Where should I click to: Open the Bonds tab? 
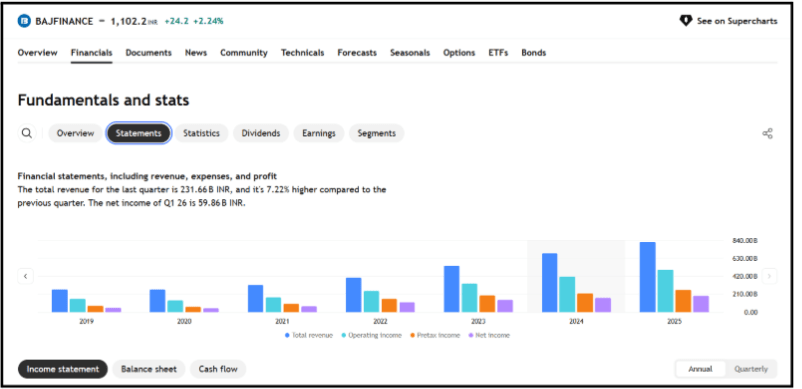pos(533,53)
